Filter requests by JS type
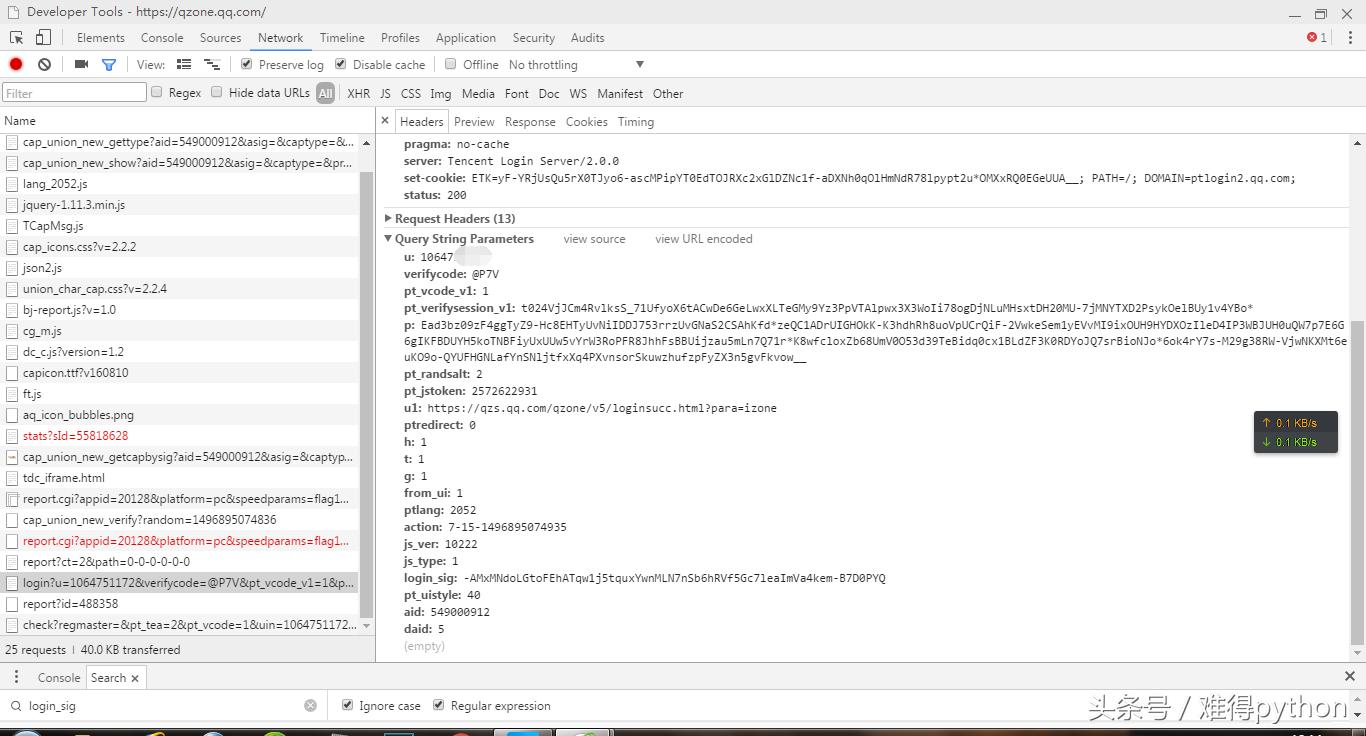 point(385,93)
